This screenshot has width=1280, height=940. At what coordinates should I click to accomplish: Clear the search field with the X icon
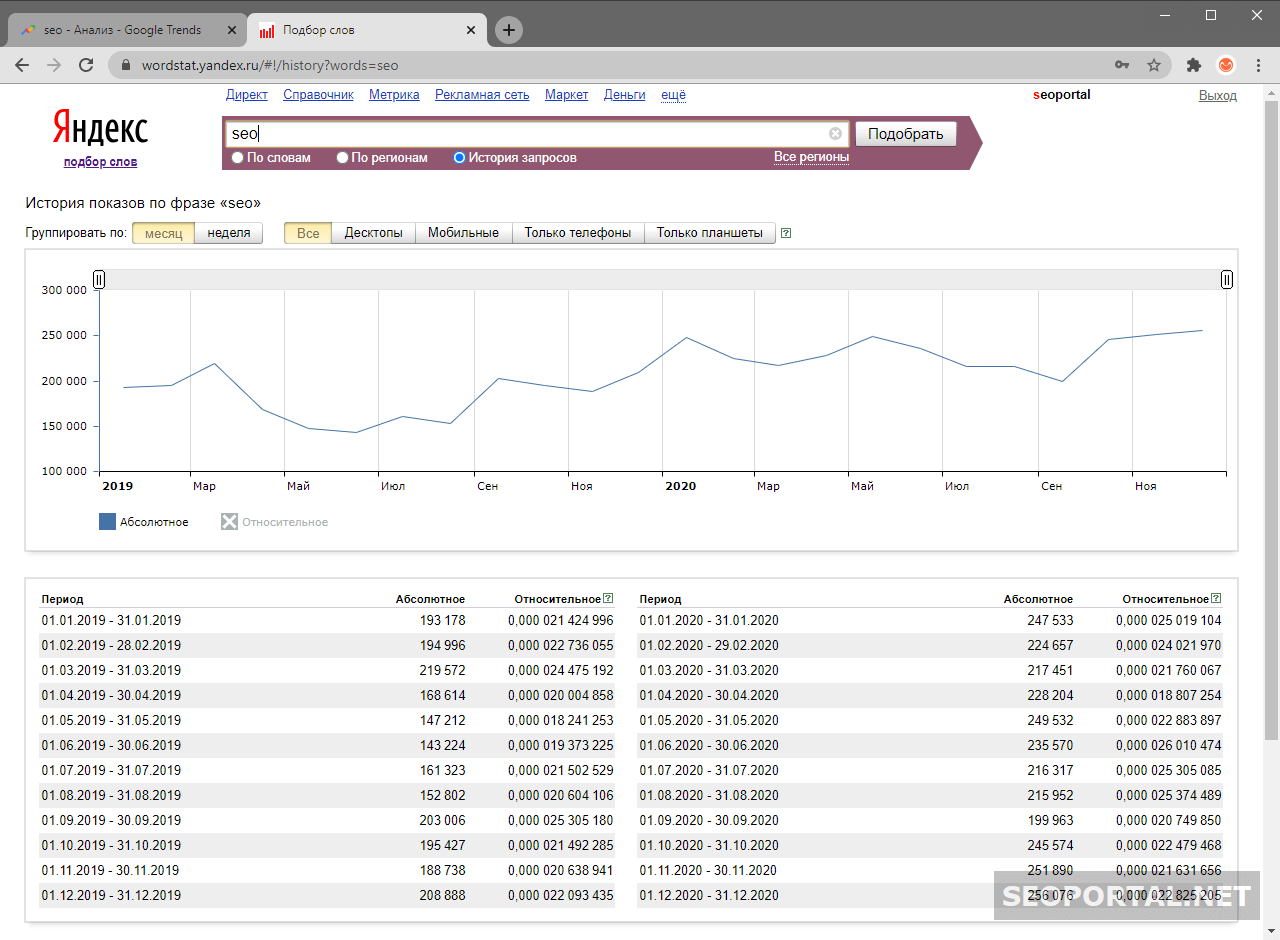[x=835, y=134]
